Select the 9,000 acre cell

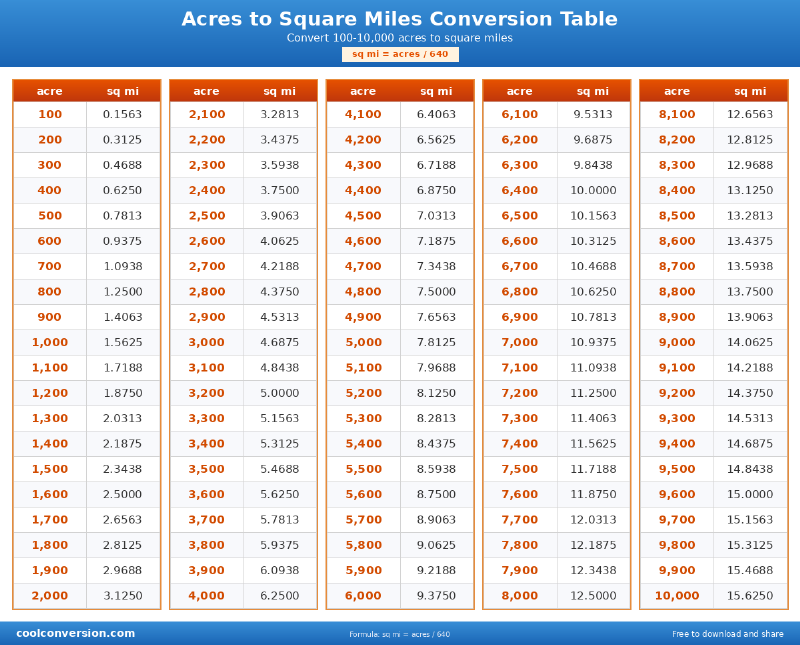pyautogui.click(x=677, y=342)
